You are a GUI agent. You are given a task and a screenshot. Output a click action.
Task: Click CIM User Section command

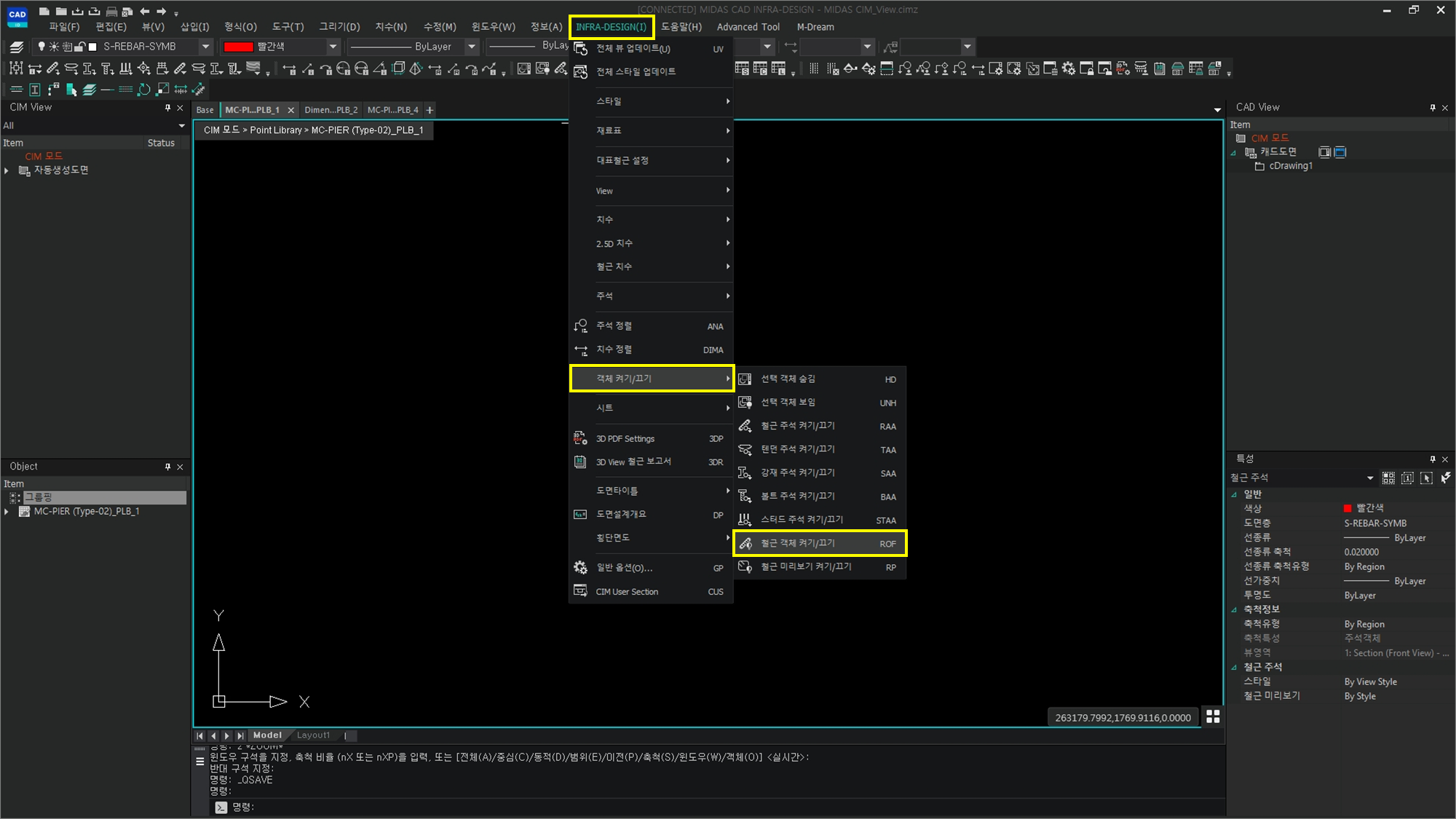click(651, 592)
